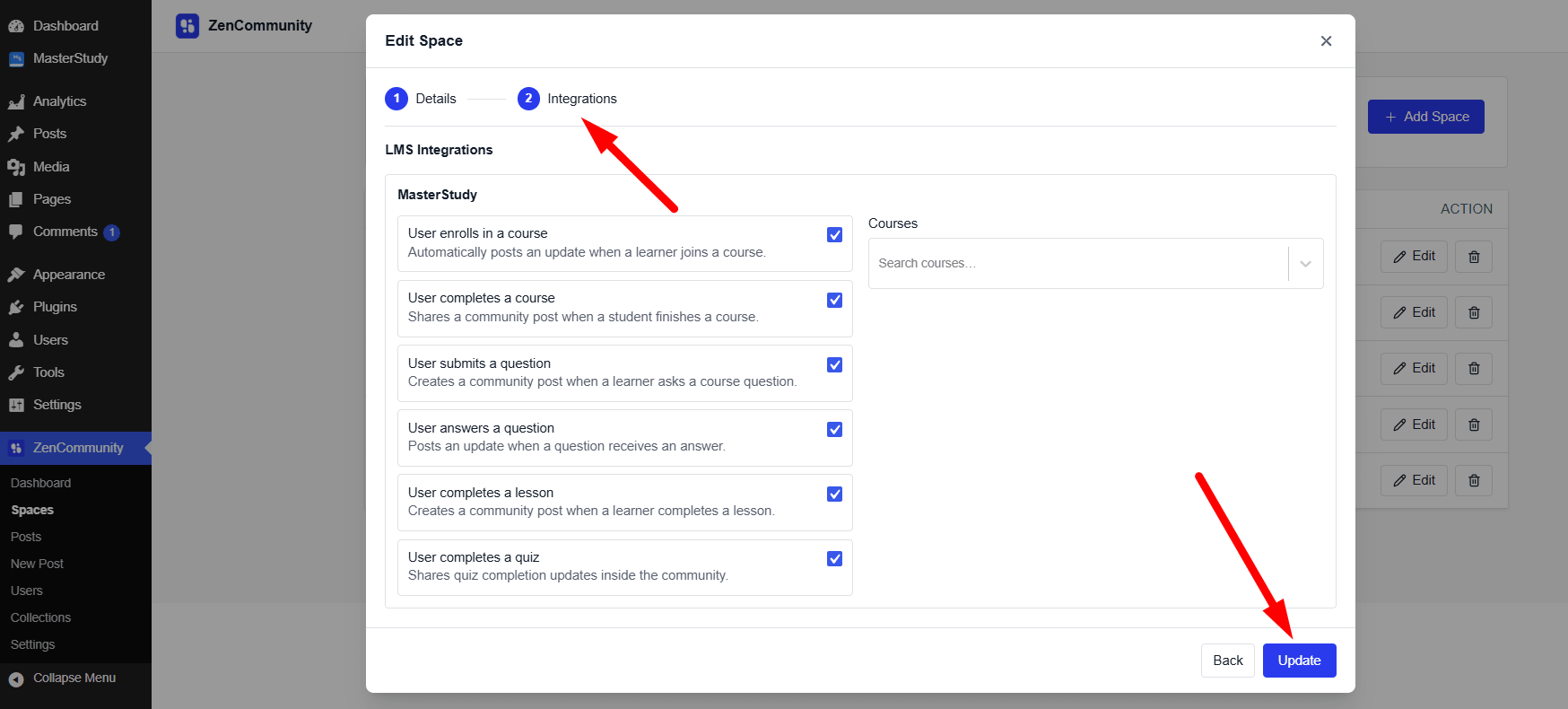The height and width of the screenshot is (709, 1568).
Task: Click the Search courses input field
Action: pos(1078,264)
